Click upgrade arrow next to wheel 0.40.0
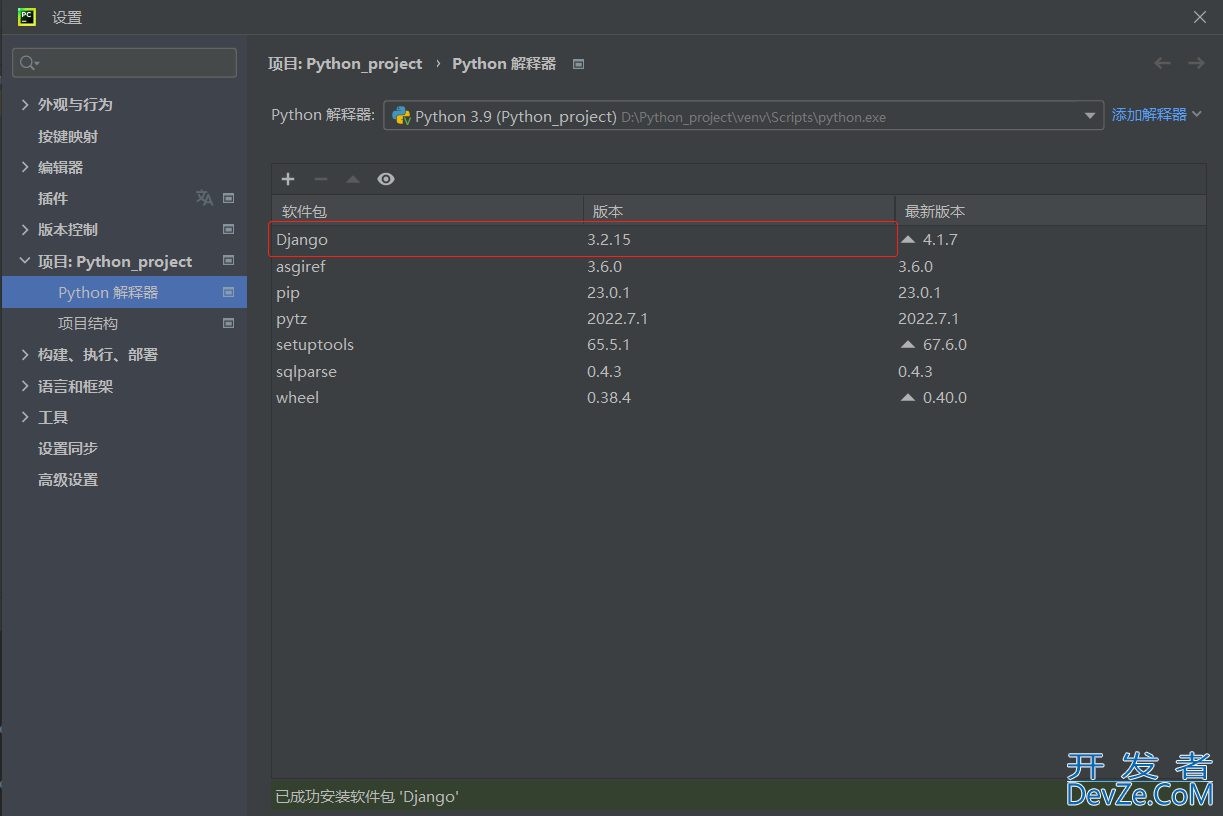1223x816 pixels. coord(908,397)
